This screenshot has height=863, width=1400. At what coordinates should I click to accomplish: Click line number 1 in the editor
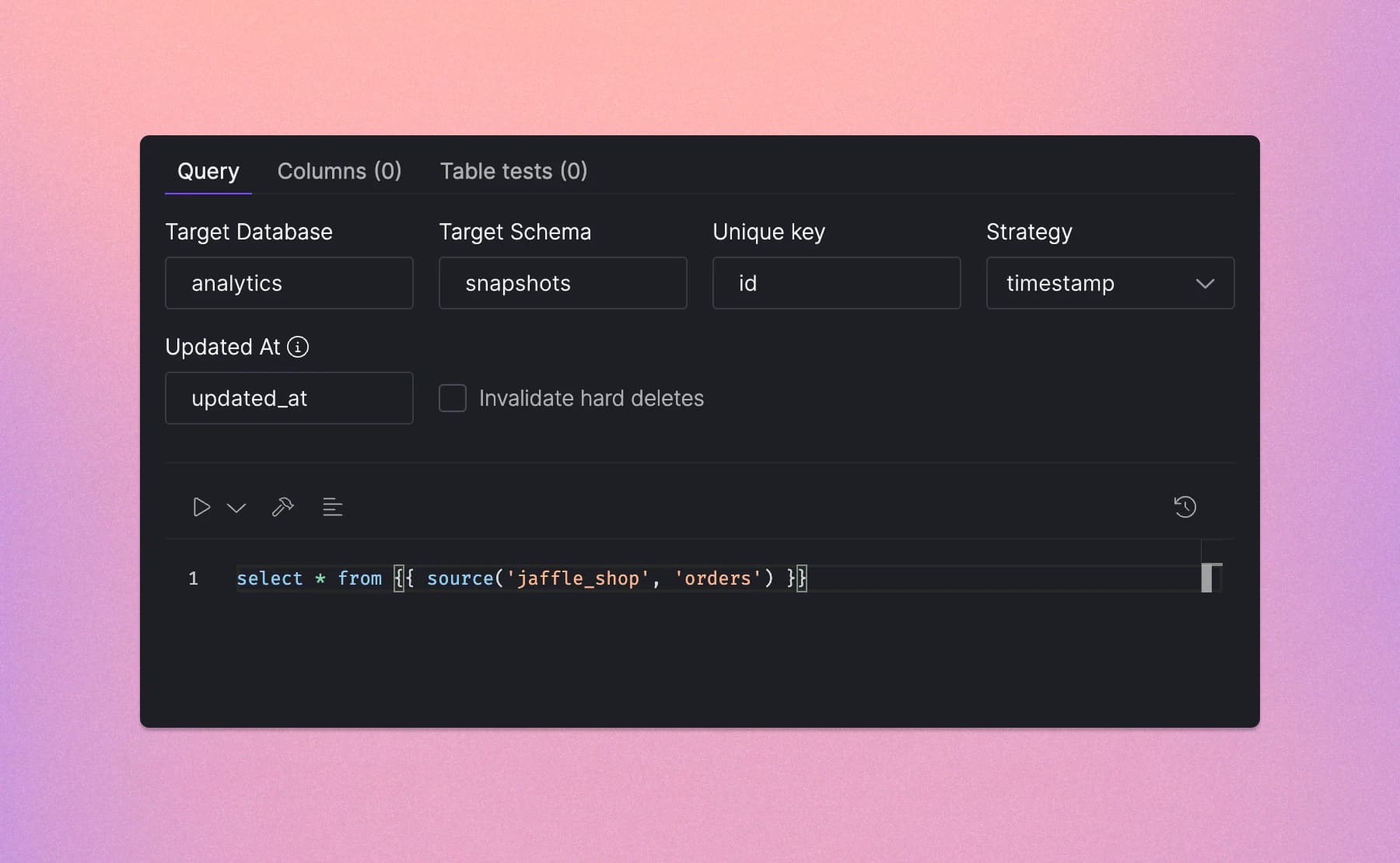click(x=194, y=578)
